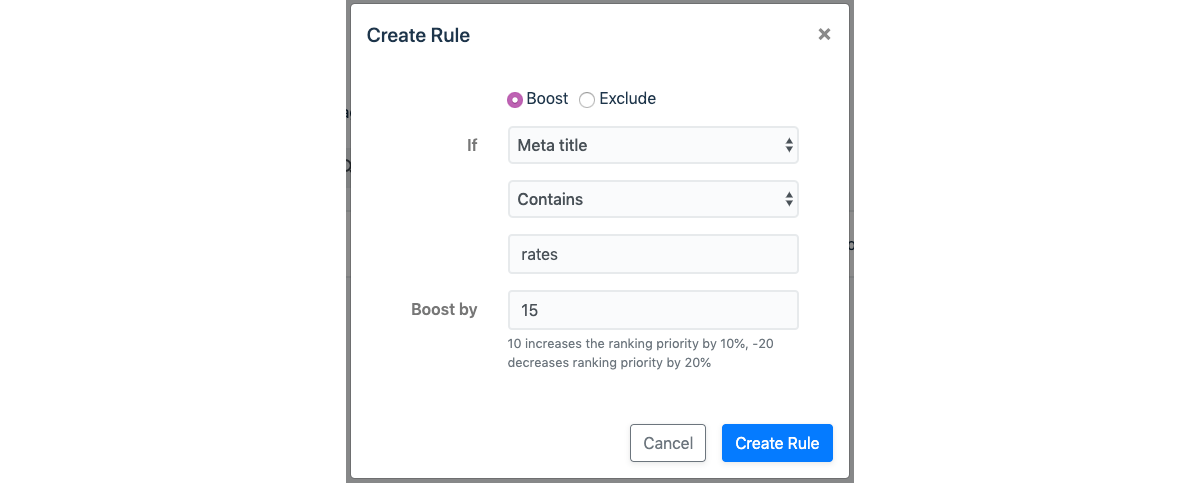Click dimmed backdrop left of the dialog
Screen dimensions: 1200x483
[170, 240]
